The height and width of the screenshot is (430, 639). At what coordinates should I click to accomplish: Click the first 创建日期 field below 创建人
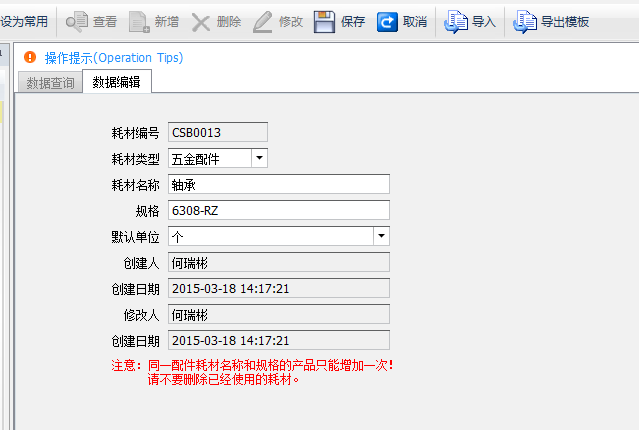[279, 288]
